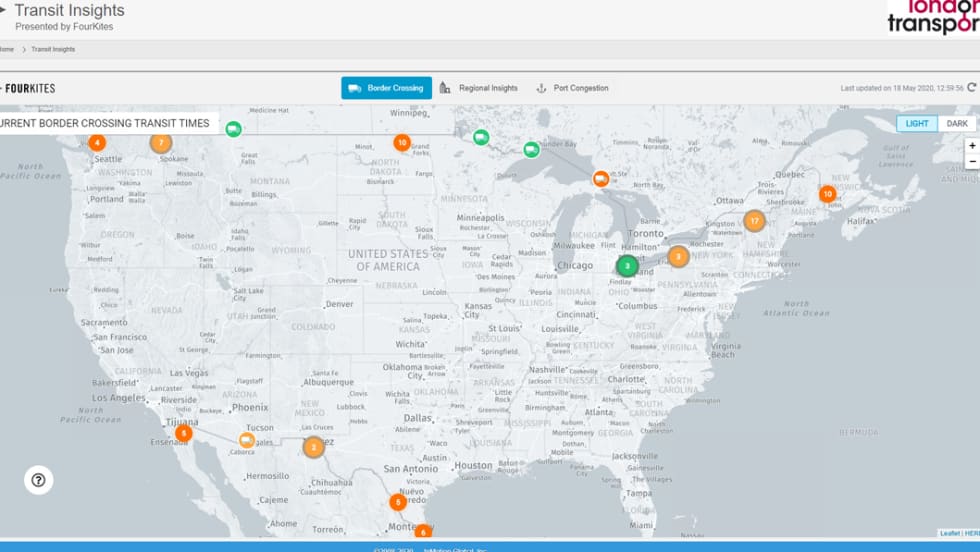Zoom in on the map
Viewport: 980px width, 552px height.
972,145
